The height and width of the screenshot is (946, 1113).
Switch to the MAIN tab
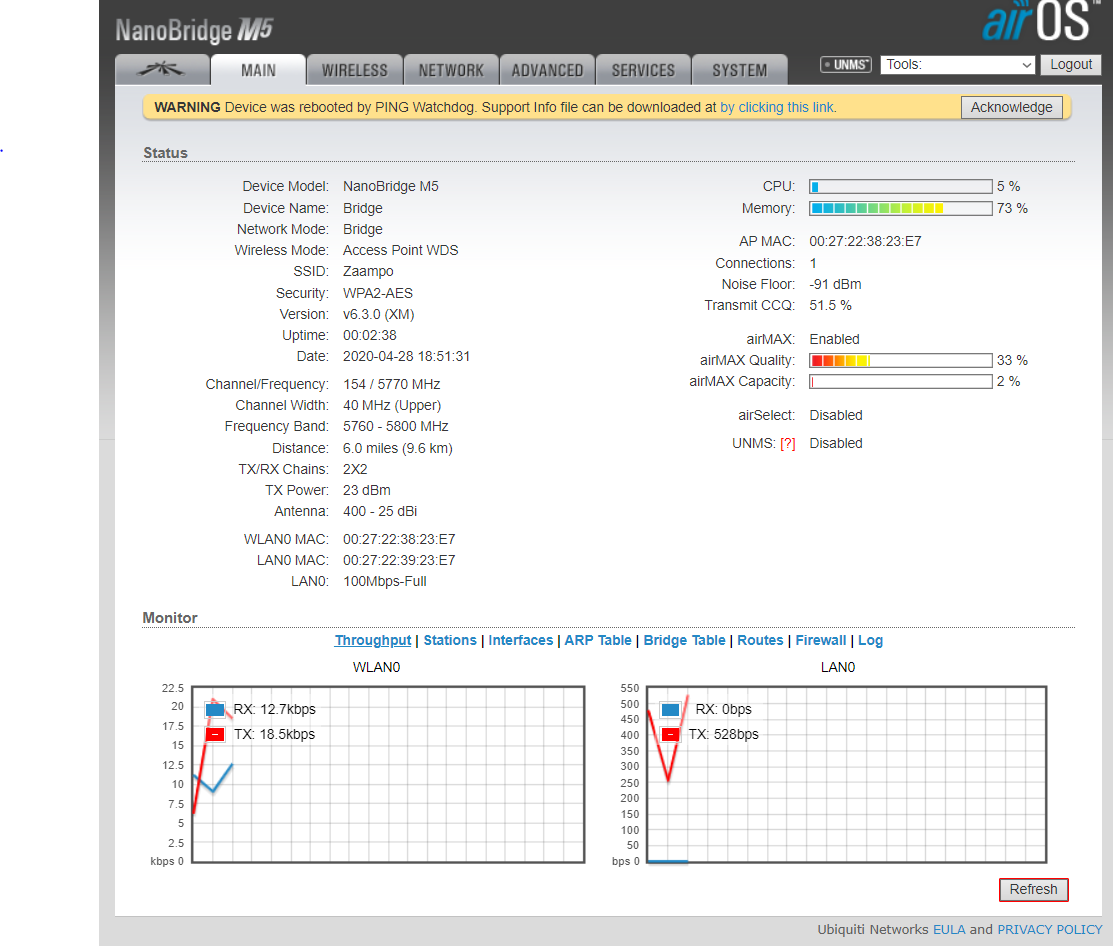(x=258, y=70)
